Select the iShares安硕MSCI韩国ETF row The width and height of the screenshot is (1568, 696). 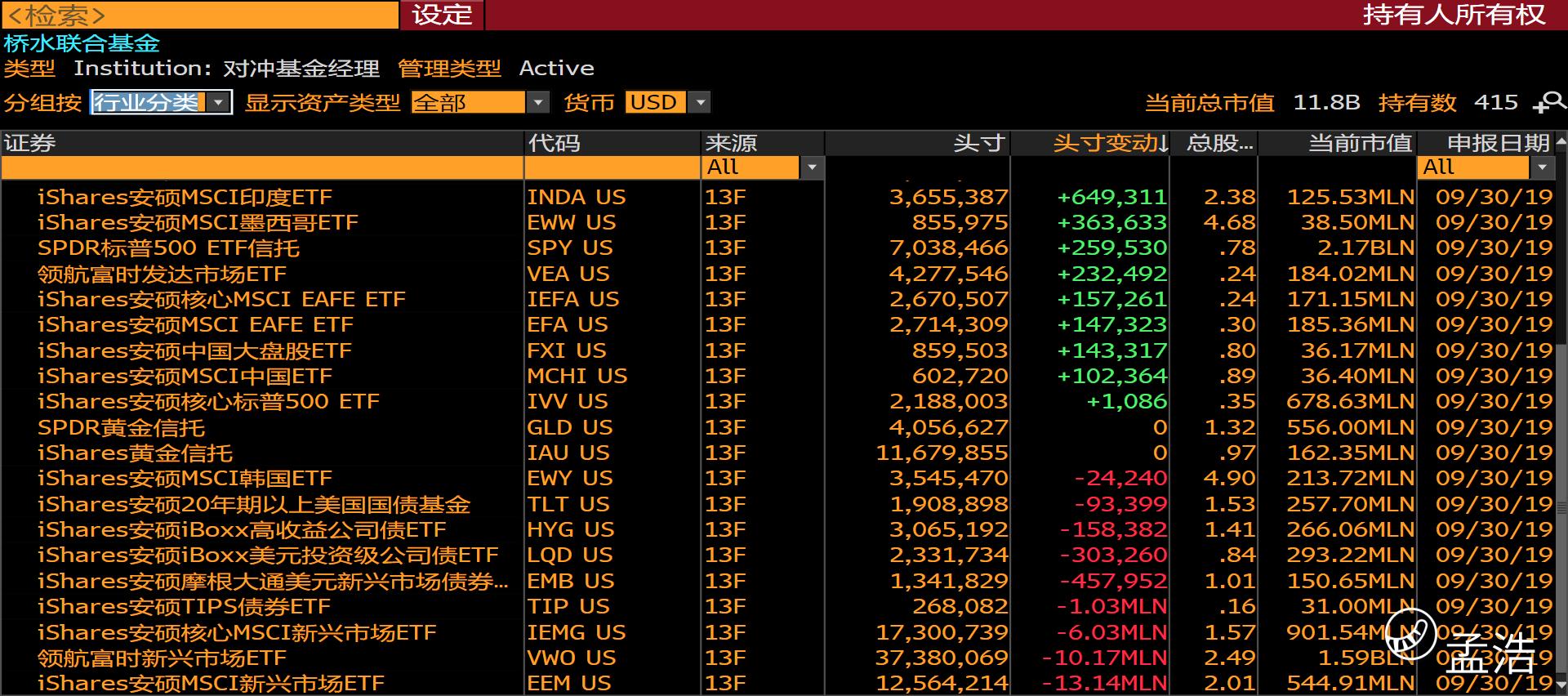tap(778, 478)
